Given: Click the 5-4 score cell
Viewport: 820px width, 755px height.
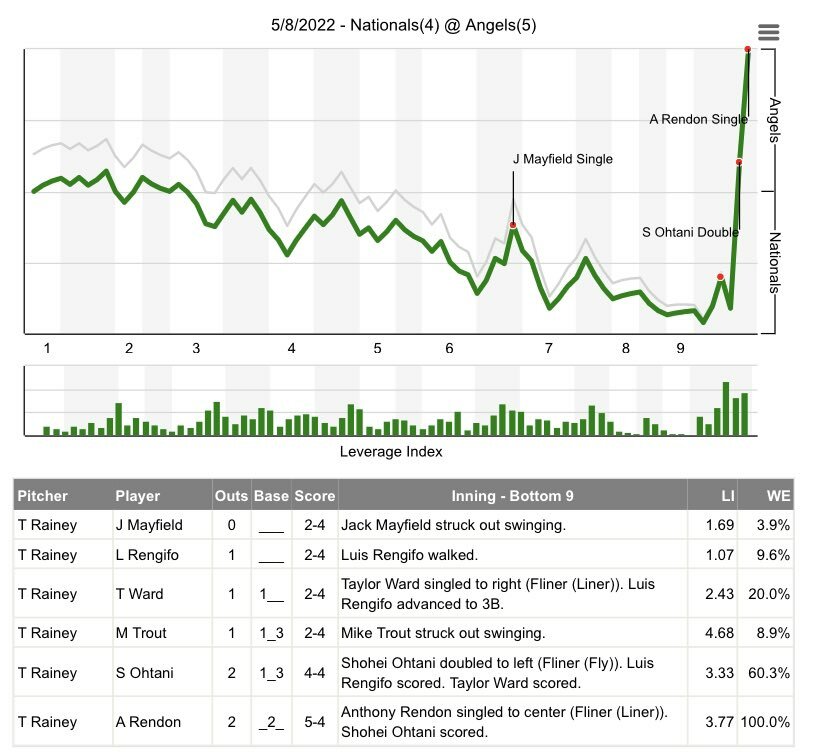Looking at the screenshot, I should coord(315,722).
